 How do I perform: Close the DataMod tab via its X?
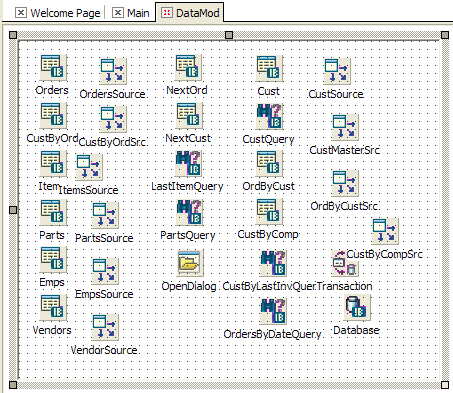click(167, 13)
